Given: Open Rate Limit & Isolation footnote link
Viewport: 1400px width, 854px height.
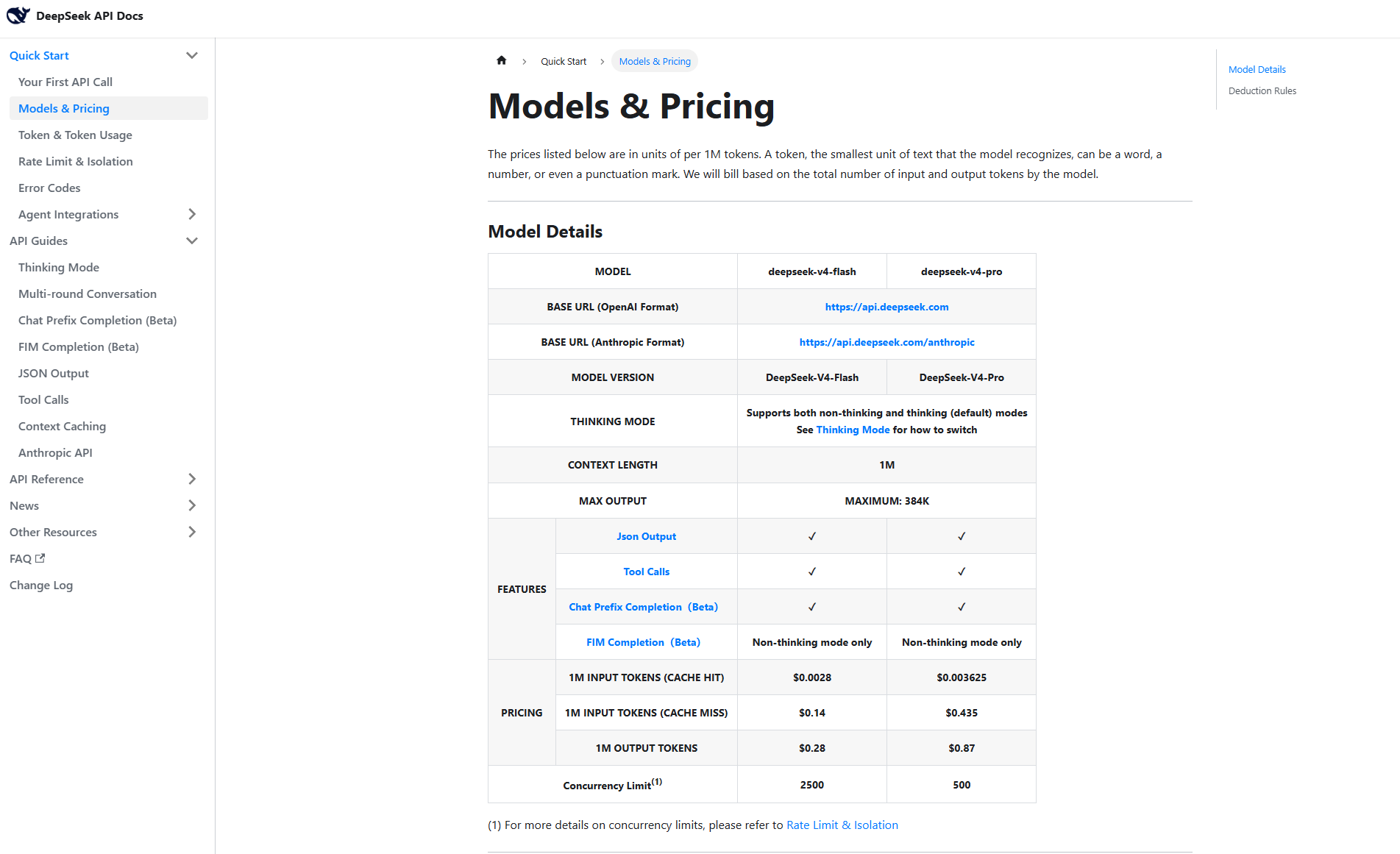Looking at the screenshot, I should pyautogui.click(x=842, y=825).
